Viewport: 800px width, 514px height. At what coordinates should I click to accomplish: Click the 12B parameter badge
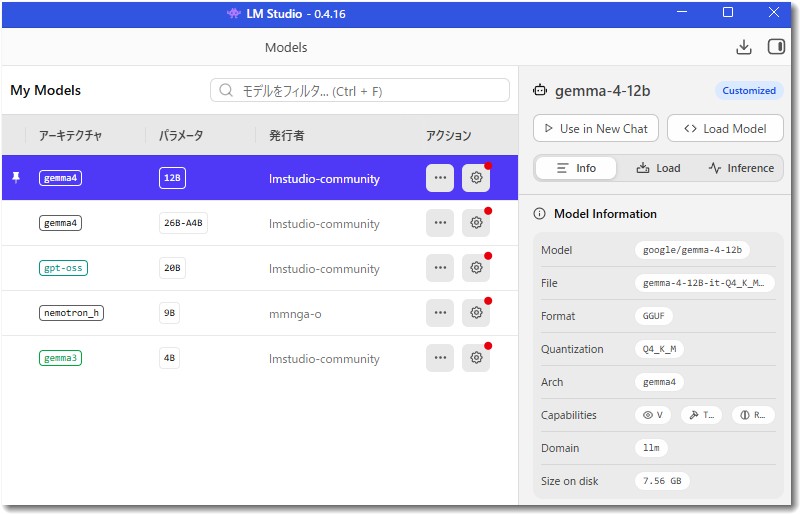(172, 178)
